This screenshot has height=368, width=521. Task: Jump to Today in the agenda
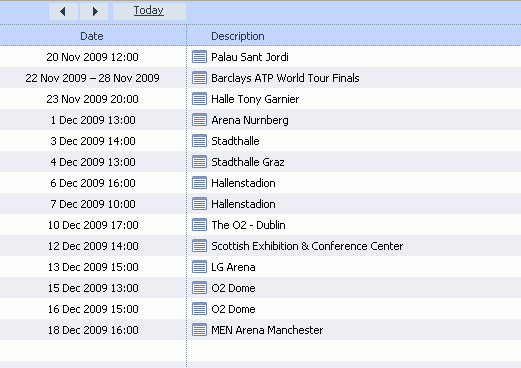click(x=149, y=12)
